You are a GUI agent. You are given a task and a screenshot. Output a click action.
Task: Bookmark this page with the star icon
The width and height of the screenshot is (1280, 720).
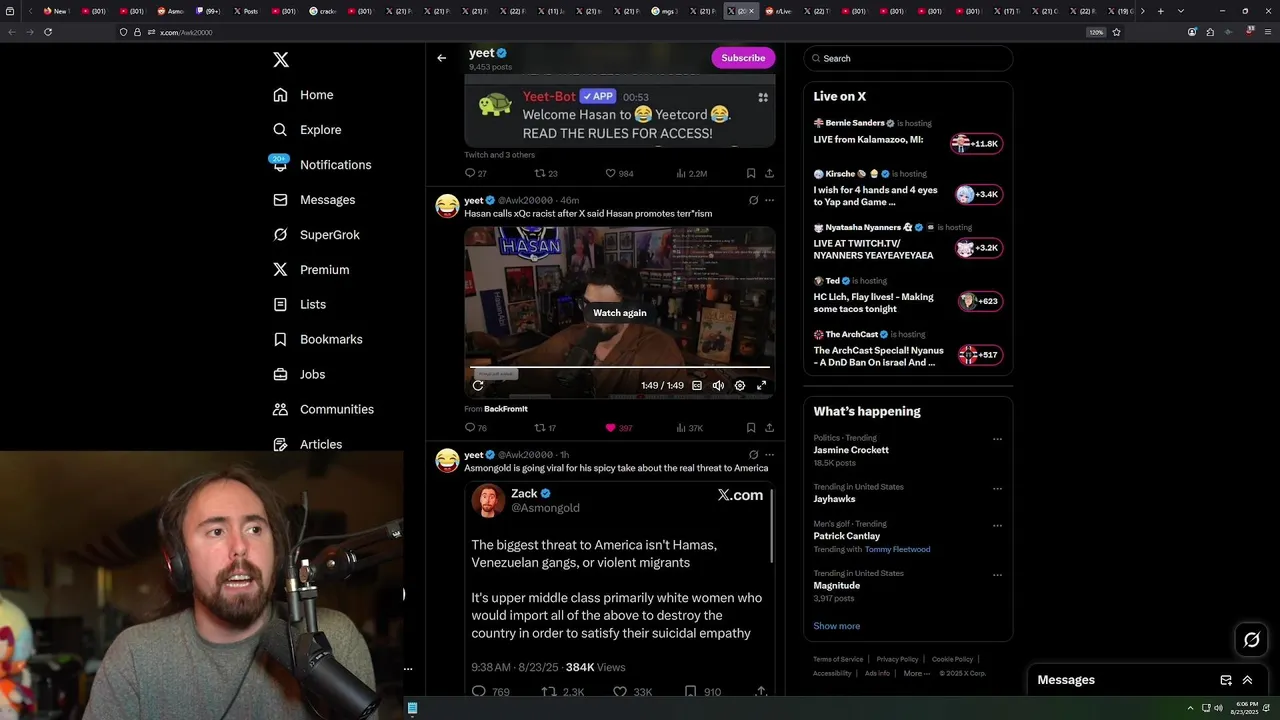[x=1116, y=32]
